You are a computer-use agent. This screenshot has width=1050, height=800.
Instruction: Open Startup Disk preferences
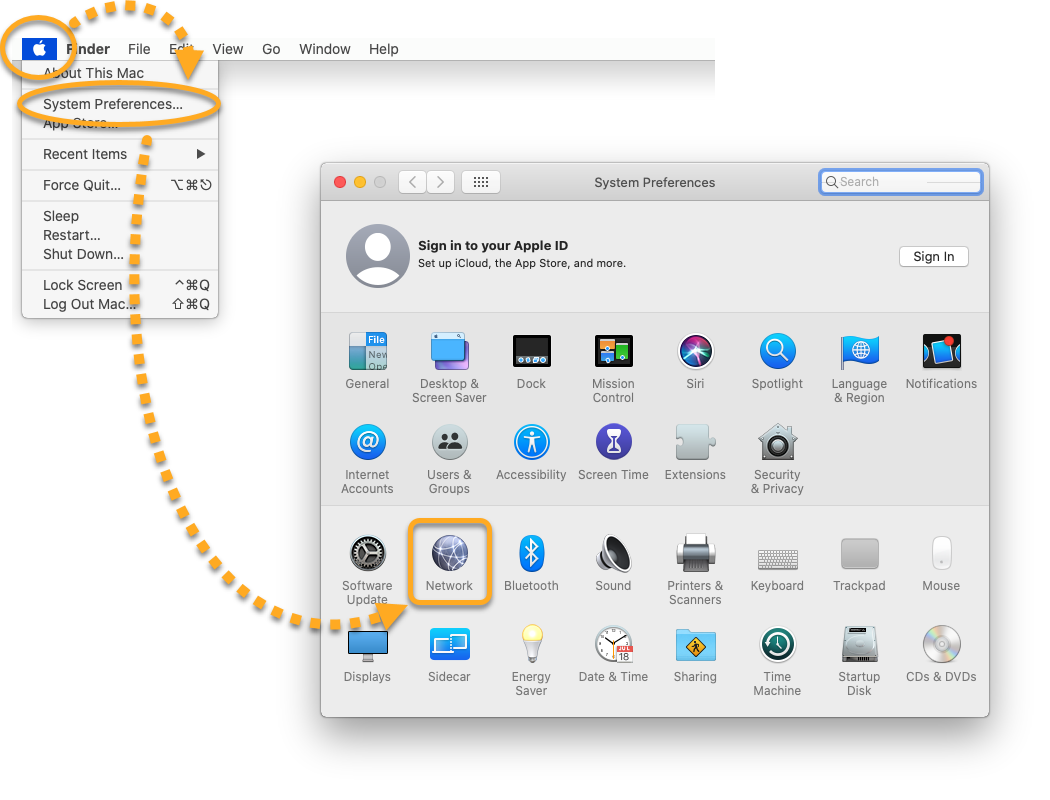(x=859, y=661)
